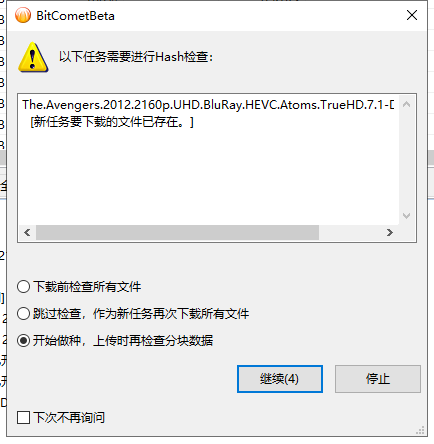Click the task list's vertical scrollbar down arrow
Screen dimensions: 434x444
click(x=406, y=216)
